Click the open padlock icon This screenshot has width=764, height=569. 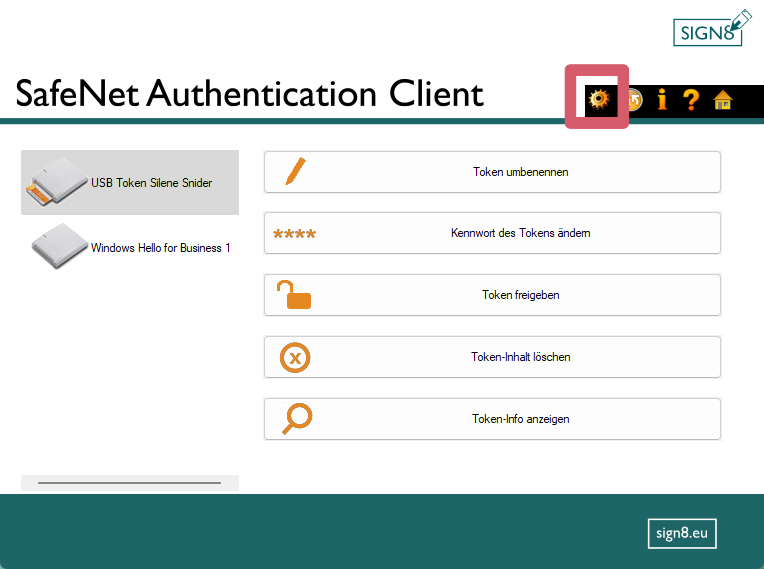tap(294, 294)
